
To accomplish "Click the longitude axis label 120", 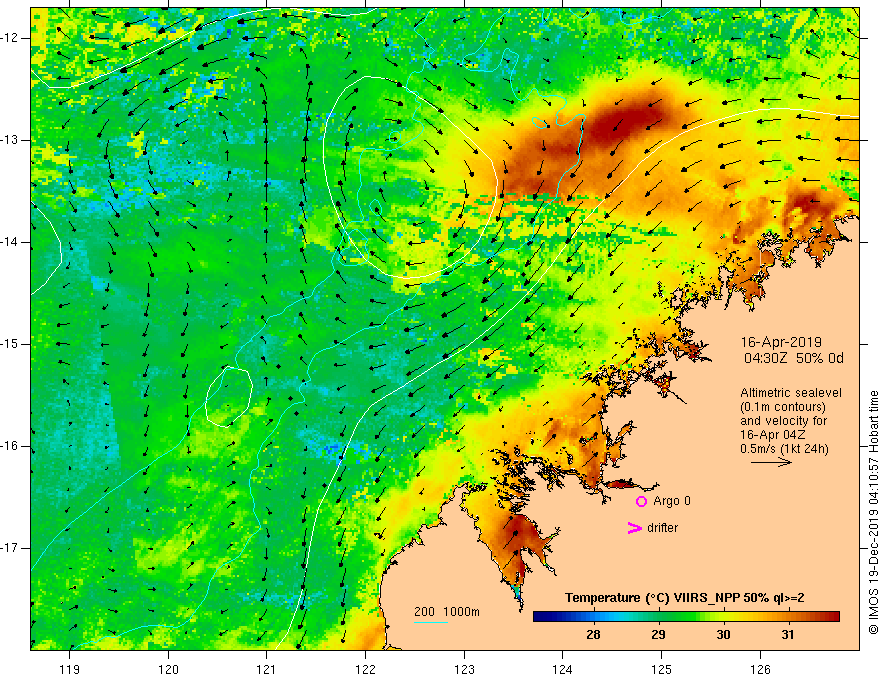I will click(x=168, y=669).
